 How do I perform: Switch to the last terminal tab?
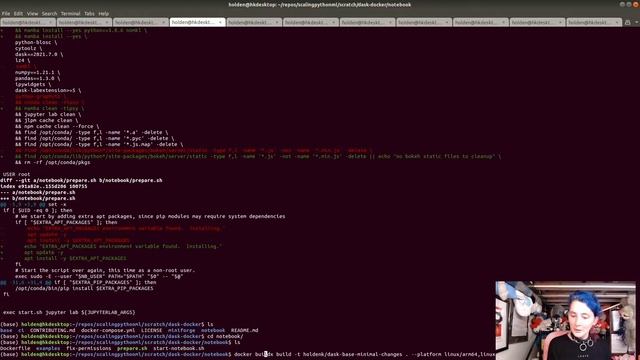point(594,22)
